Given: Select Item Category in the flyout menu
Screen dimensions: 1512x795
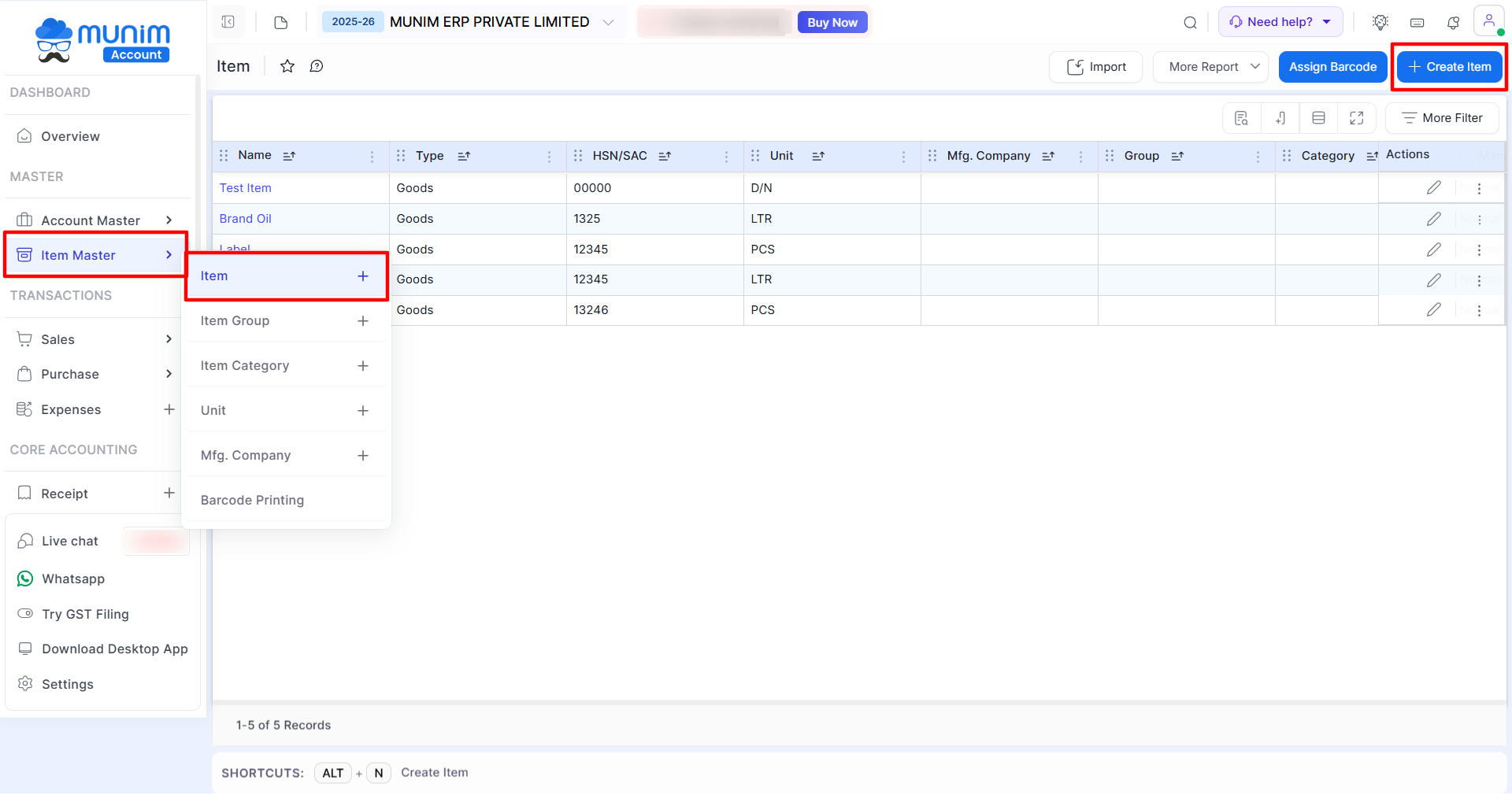Looking at the screenshot, I should pos(245,366).
